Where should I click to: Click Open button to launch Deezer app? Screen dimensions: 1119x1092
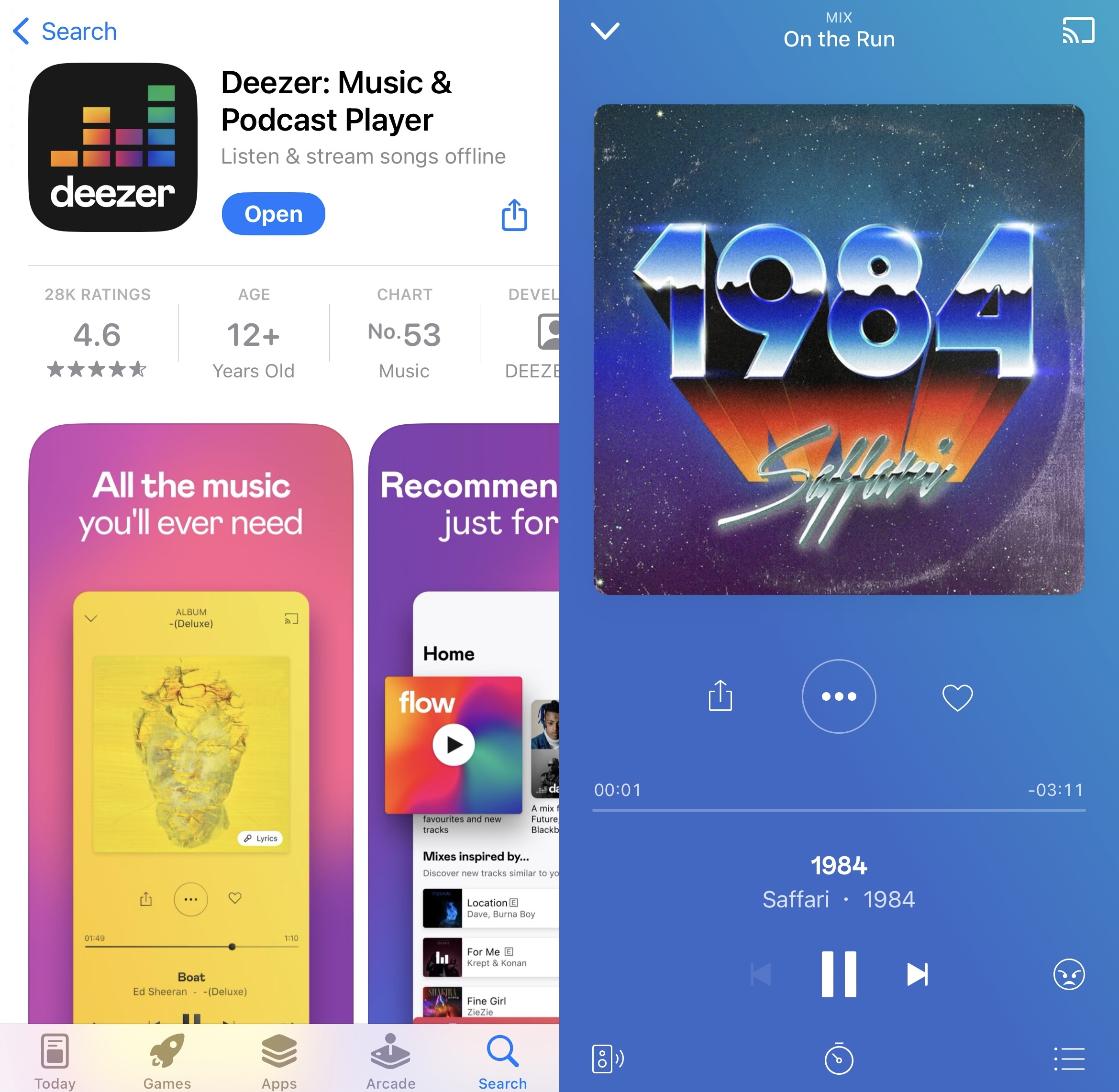coord(274,212)
